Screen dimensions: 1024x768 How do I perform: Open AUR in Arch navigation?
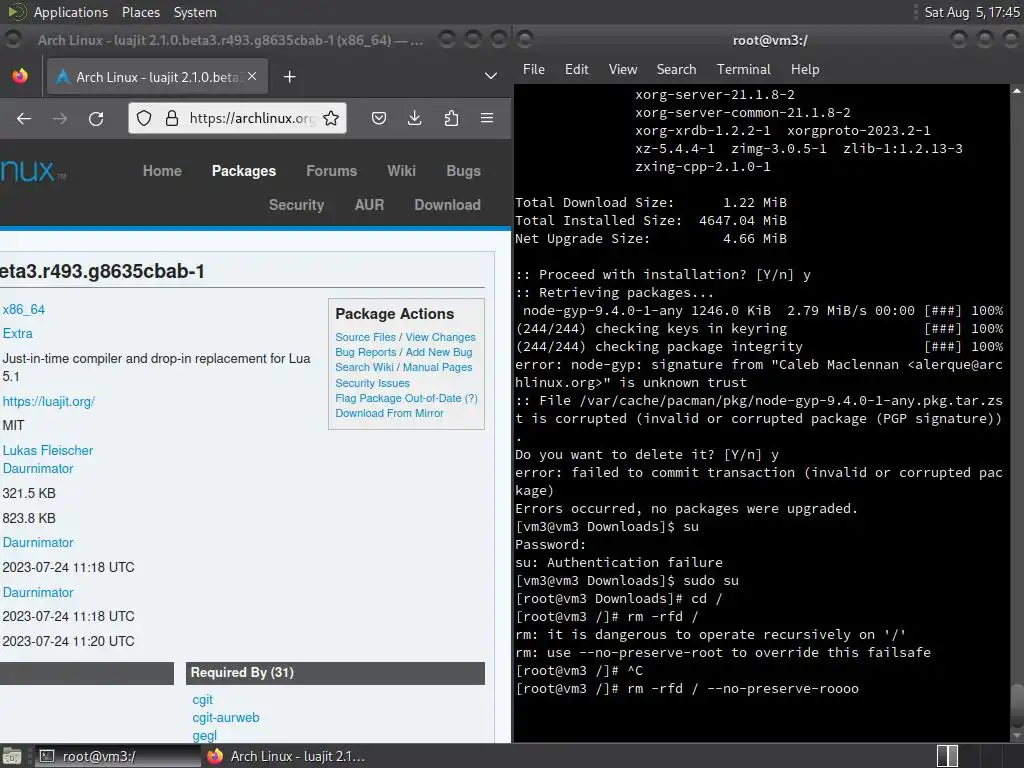pyautogui.click(x=369, y=205)
